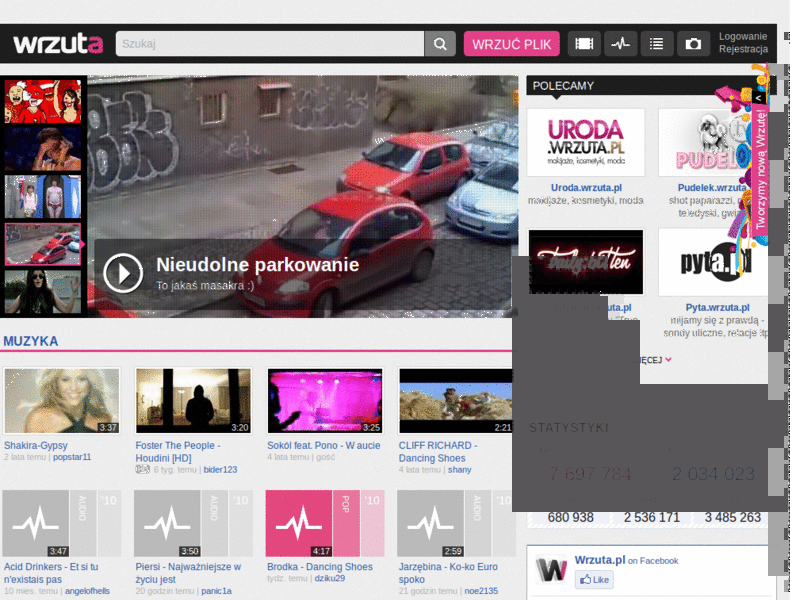
Task: Click Sokół feat. Pono - W aucie link
Action: click(323, 445)
